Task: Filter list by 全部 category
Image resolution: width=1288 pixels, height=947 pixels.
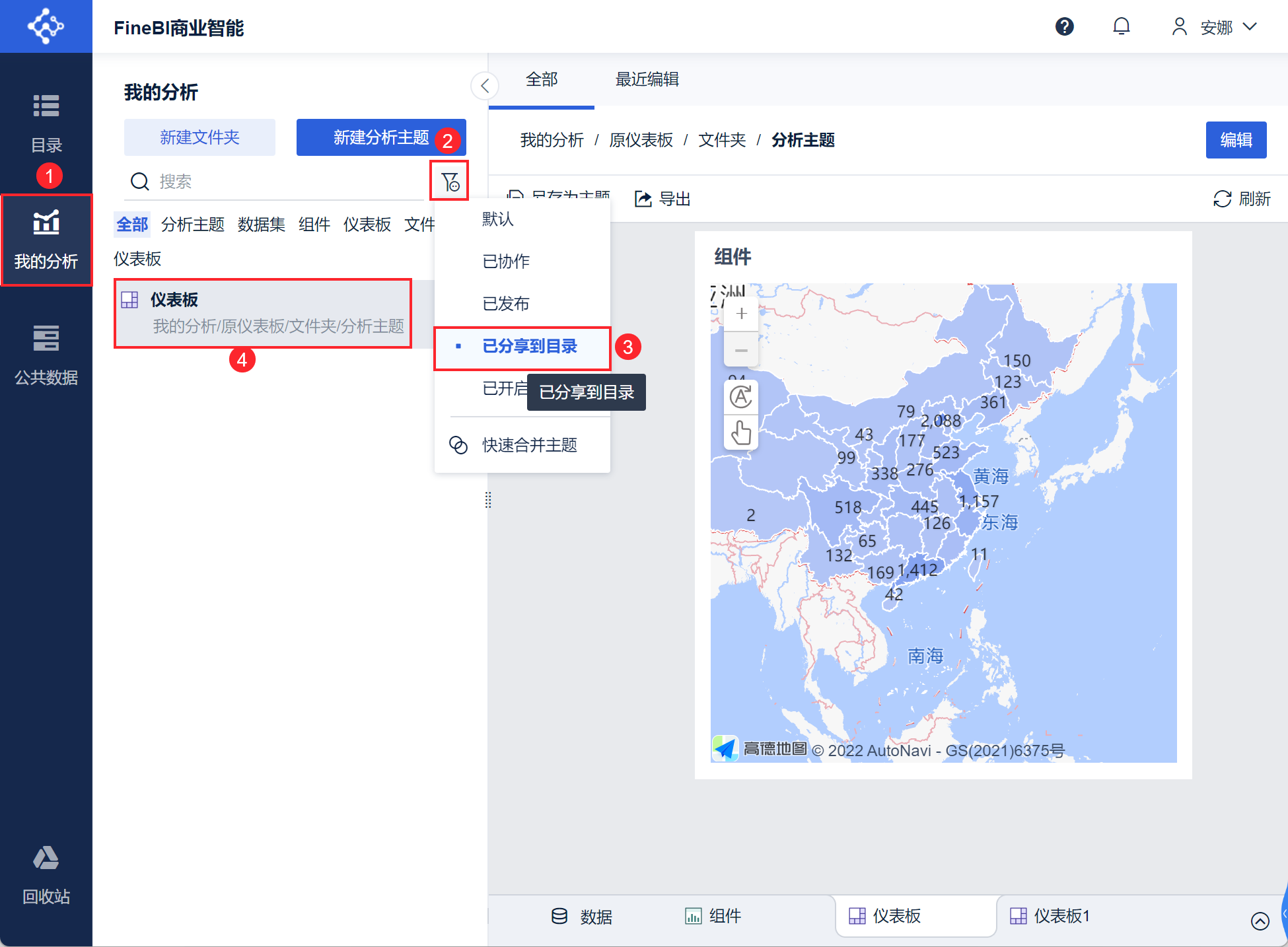Action: [x=132, y=225]
